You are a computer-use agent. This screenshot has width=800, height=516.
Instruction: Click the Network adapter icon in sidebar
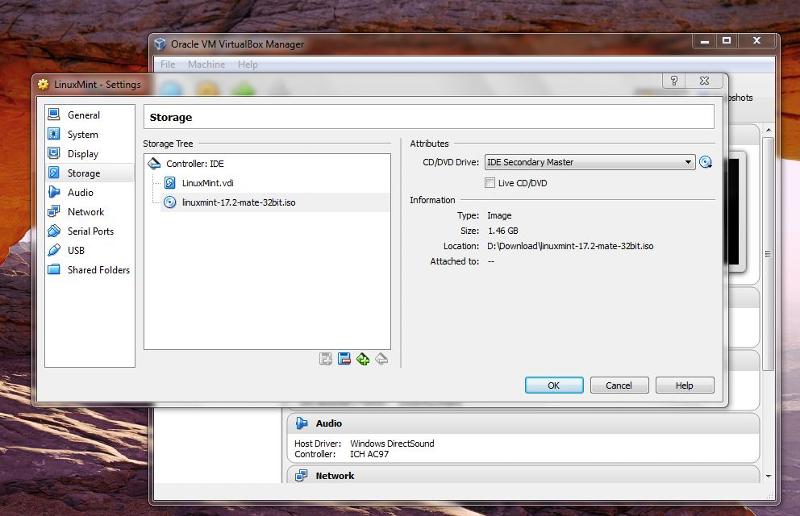tap(54, 211)
